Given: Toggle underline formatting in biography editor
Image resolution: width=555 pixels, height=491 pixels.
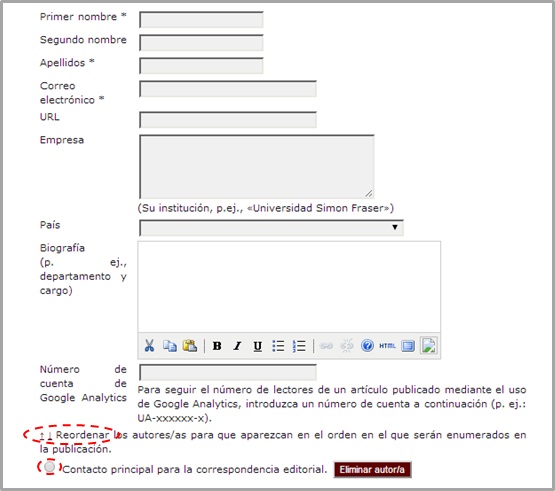Looking at the screenshot, I should click(x=258, y=346).
